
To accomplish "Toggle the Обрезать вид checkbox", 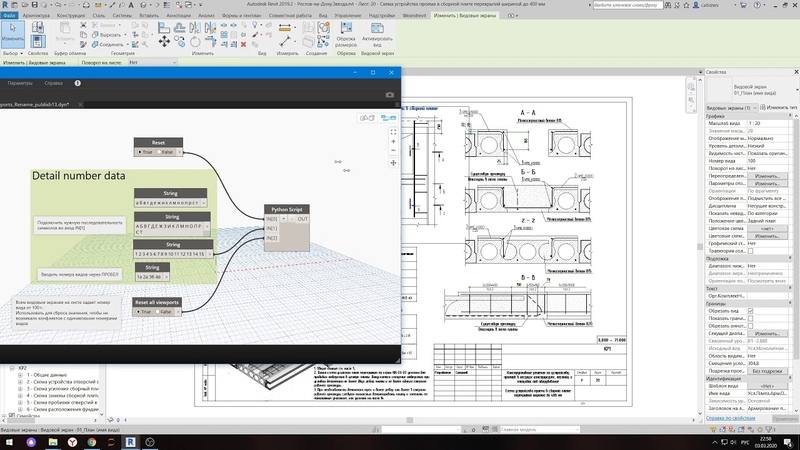I will click(x=751, y=310).
